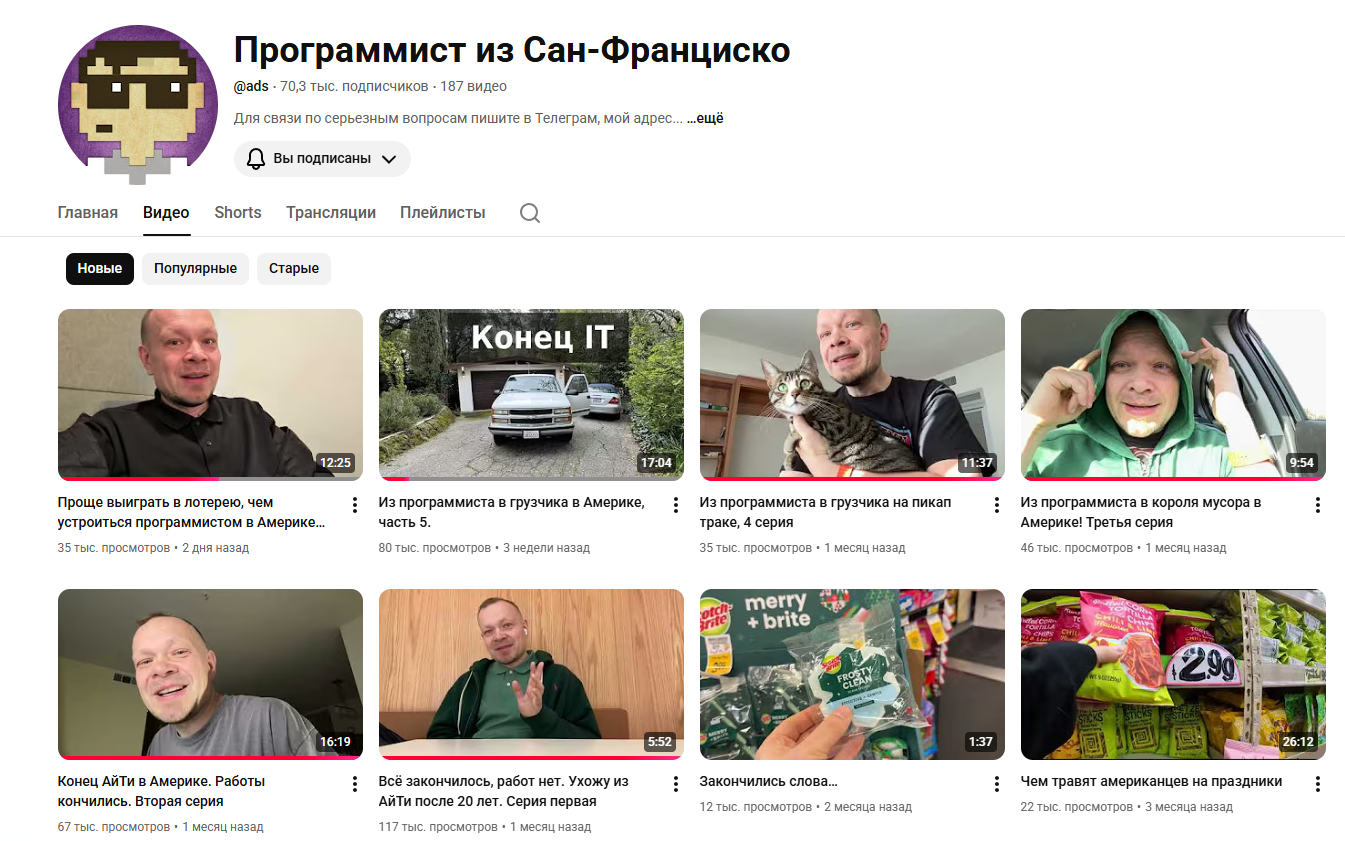The width and height of the screenshot is (1345, 841).
Task: Open three-dot menu for грузчика часть 5 video
Action: pos(676,505)
